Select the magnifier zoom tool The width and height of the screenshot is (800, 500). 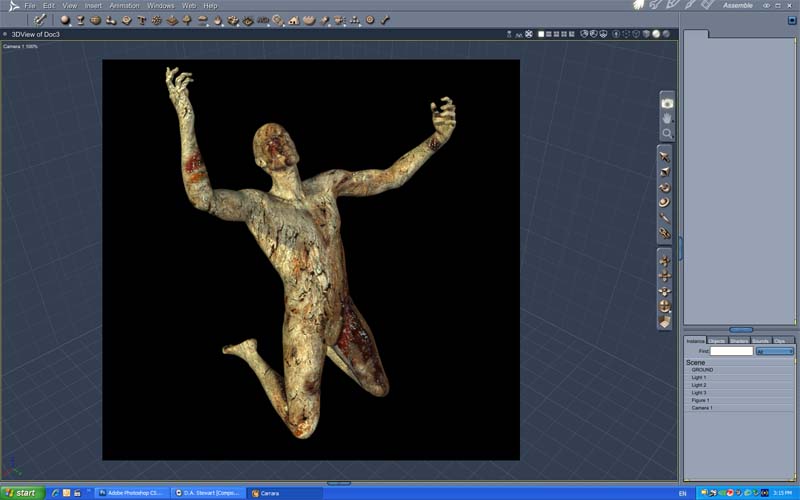(x=667, y=134)
